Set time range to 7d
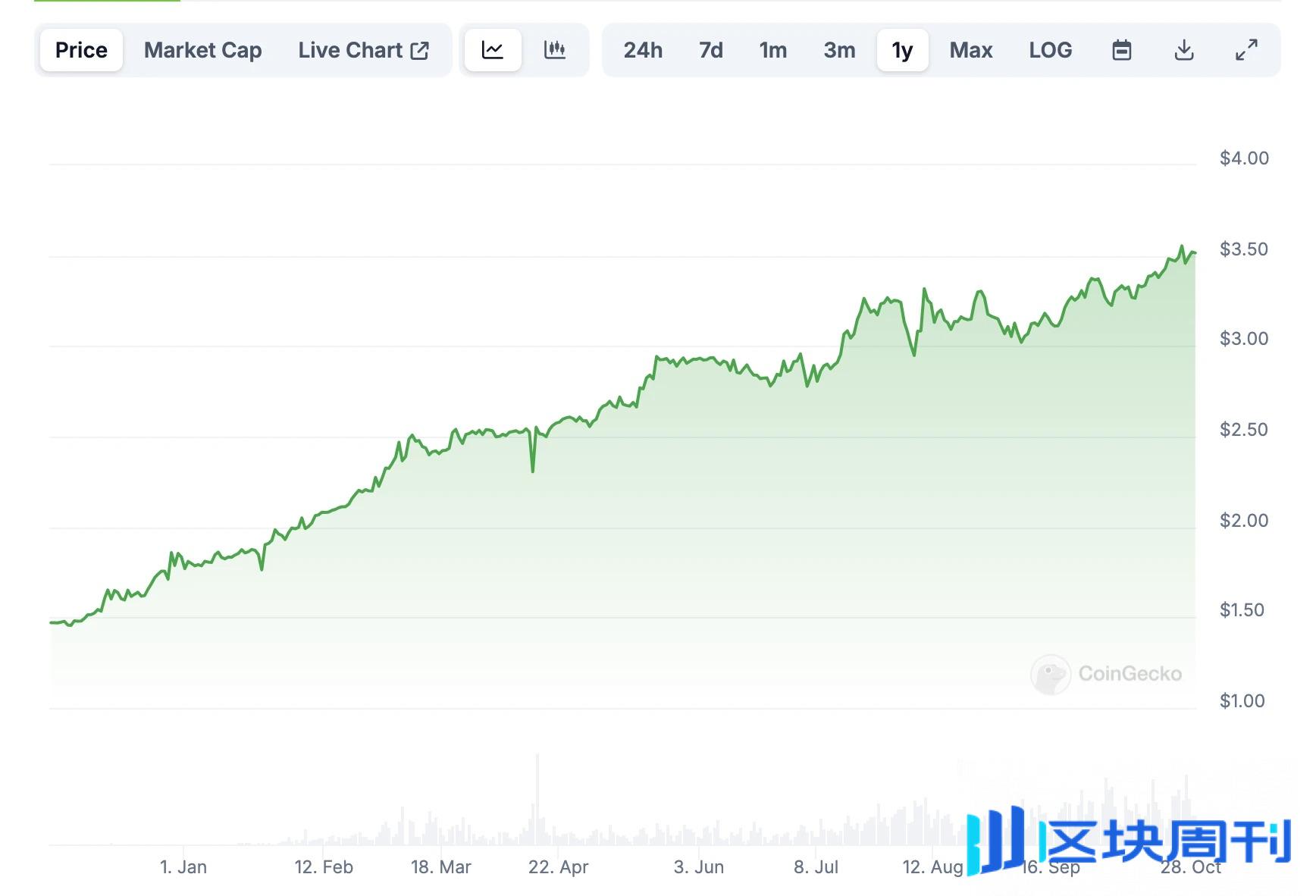Screen dimensions: 1316x896 pos(711,50)
